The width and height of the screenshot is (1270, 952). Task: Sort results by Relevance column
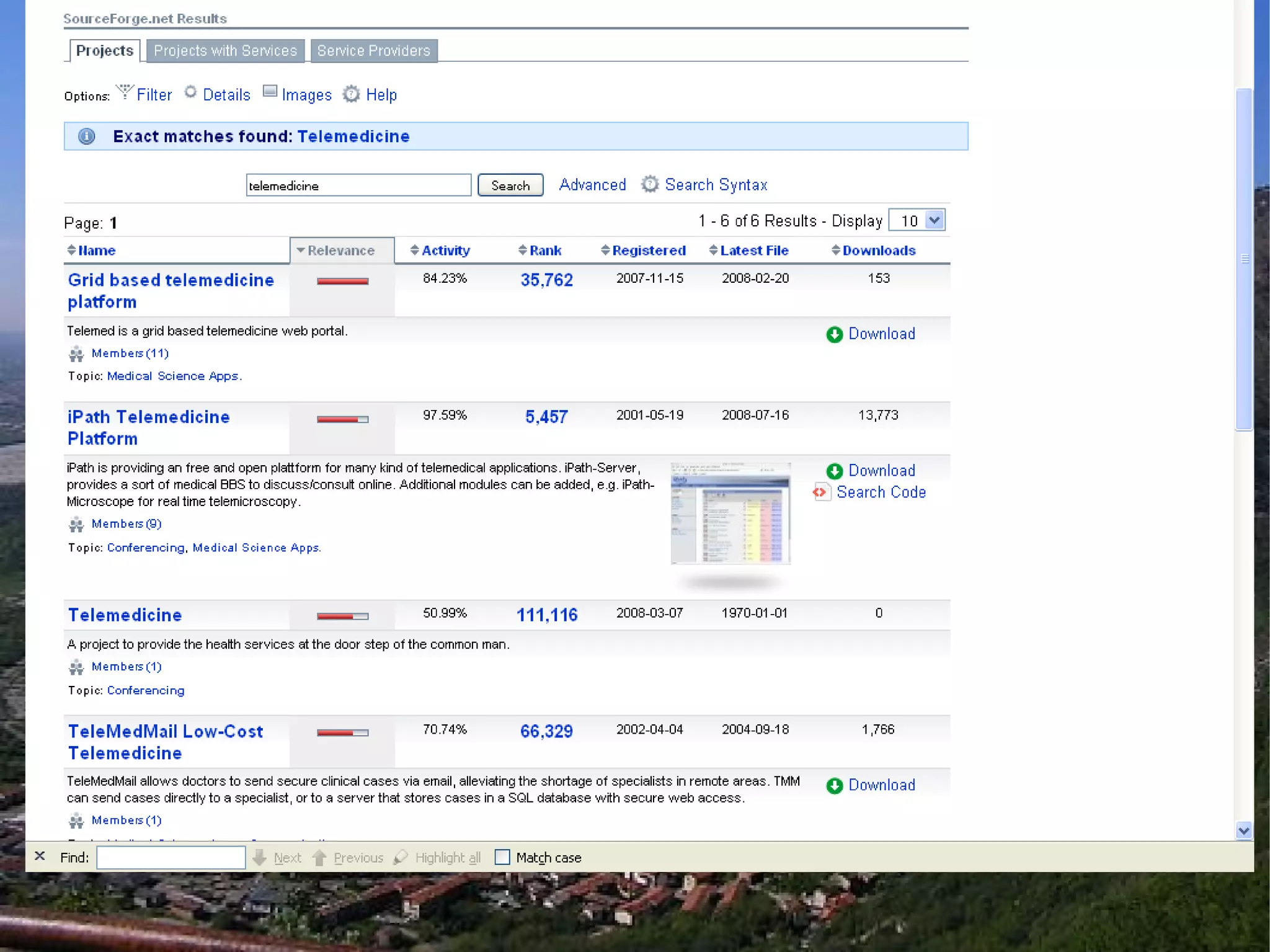340,251
